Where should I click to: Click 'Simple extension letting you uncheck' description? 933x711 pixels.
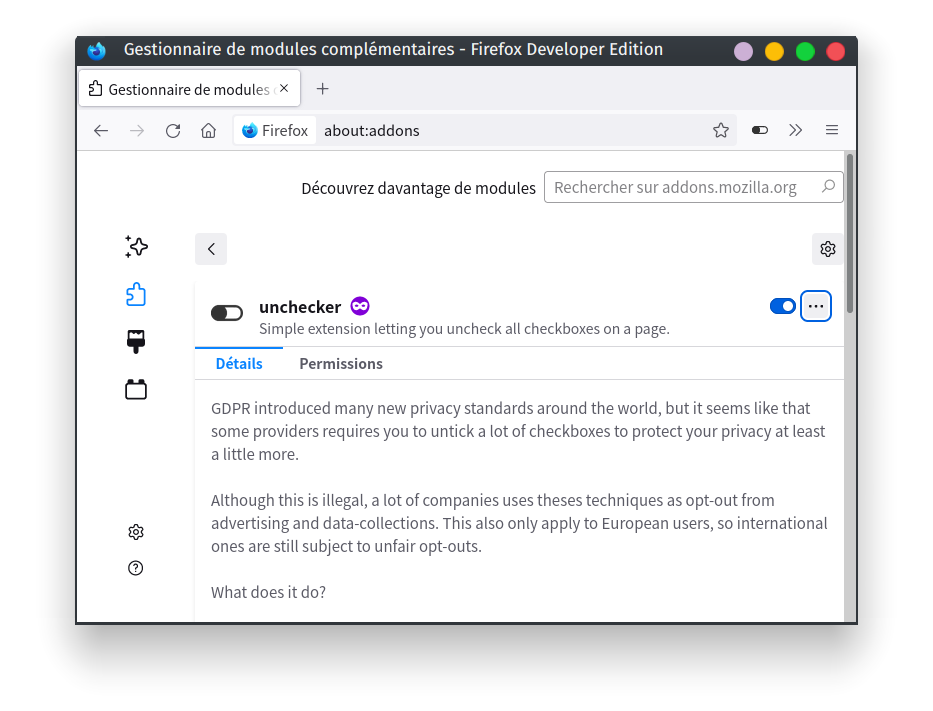point(464,329)
